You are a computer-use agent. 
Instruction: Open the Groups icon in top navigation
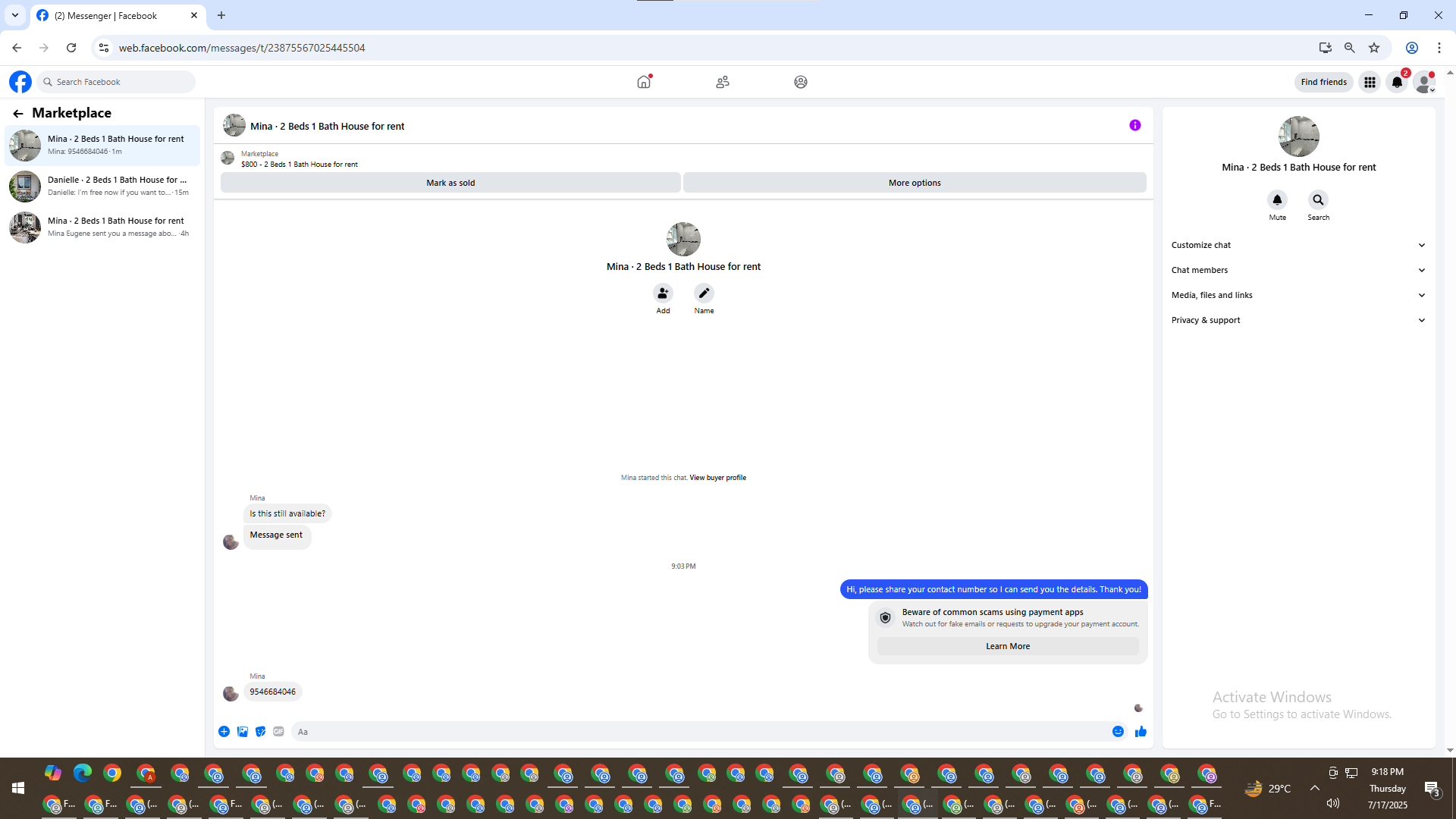[x=801, y=82]
